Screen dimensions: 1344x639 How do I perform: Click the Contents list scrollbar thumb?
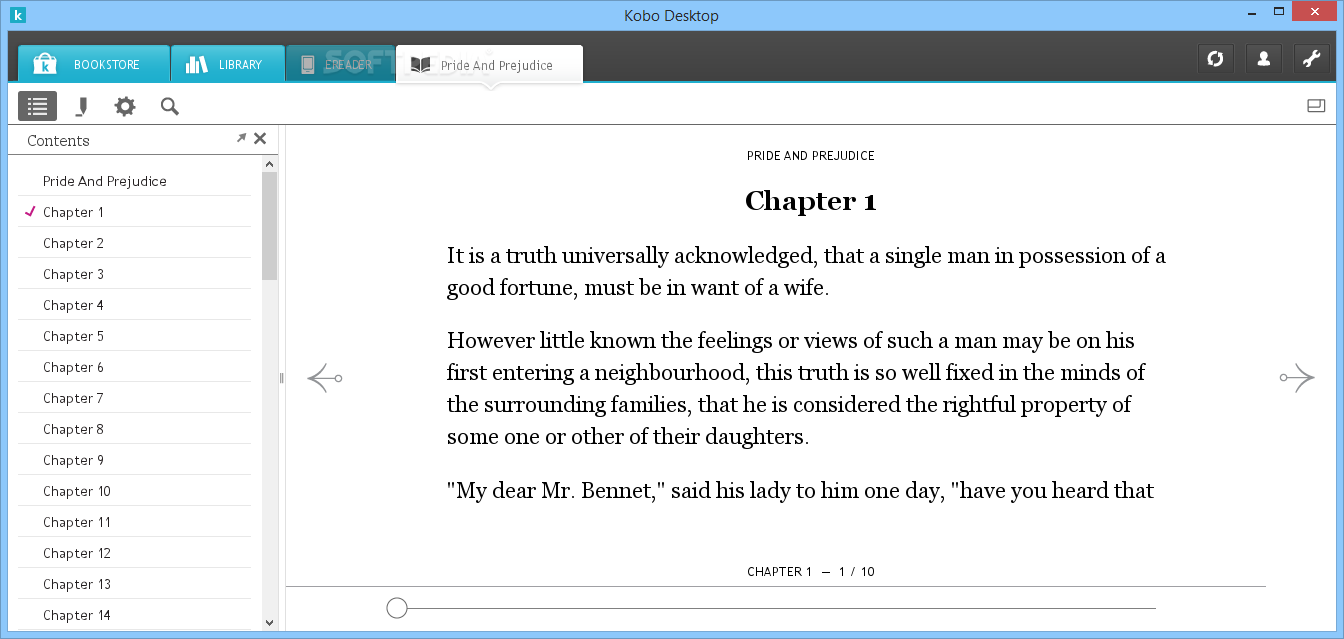pyautogui.click(x=270, y=225)
